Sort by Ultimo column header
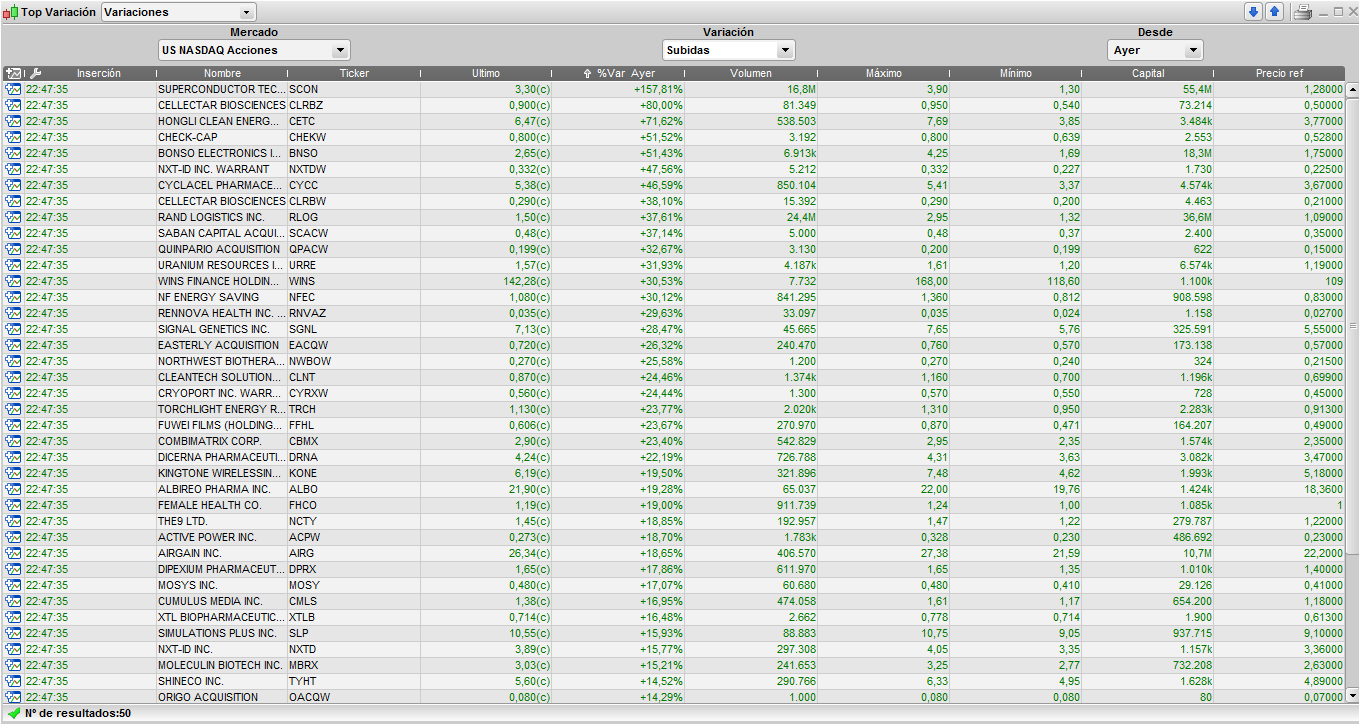 pos(486,73)
